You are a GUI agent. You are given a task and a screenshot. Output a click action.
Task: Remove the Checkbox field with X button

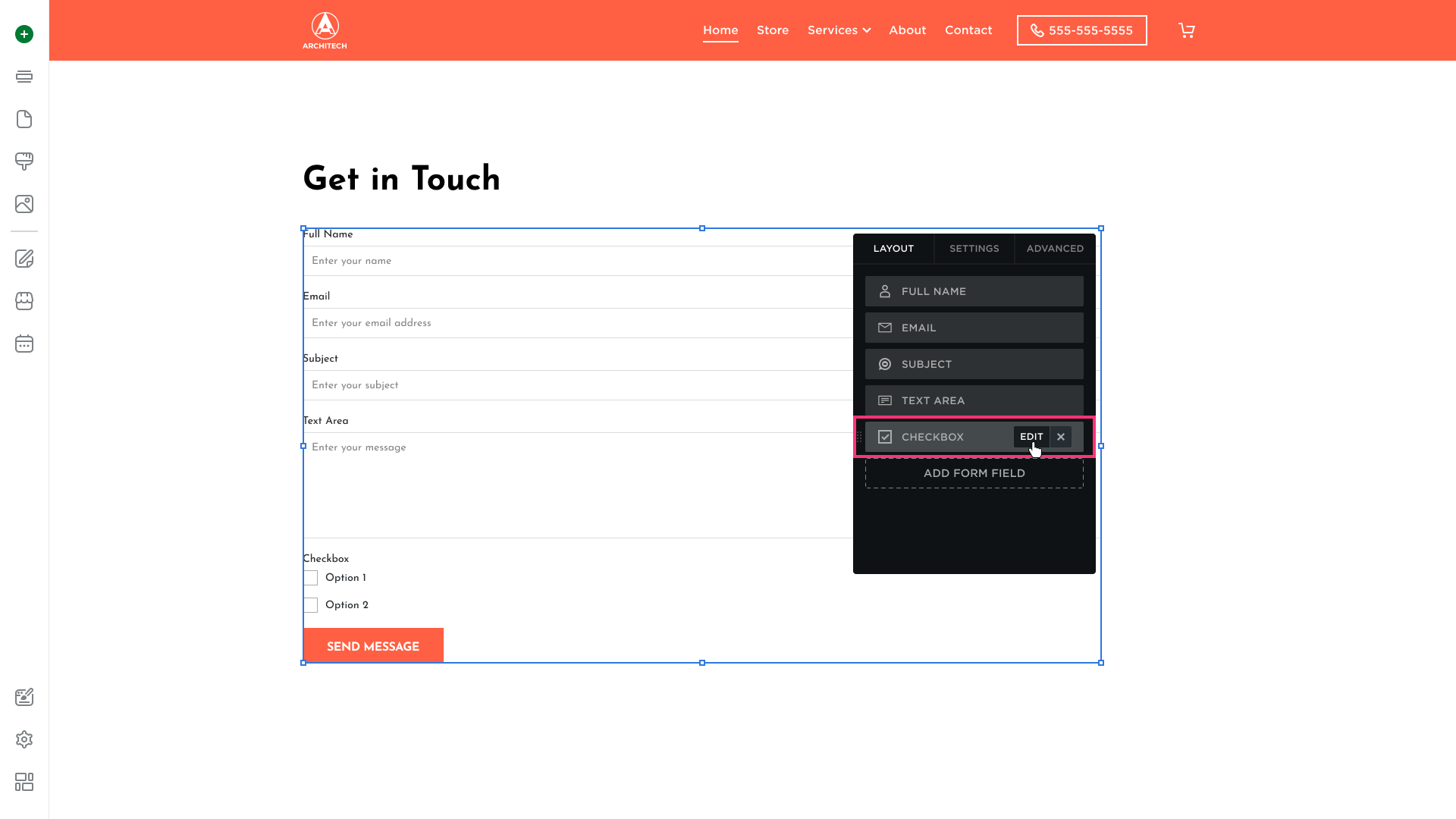click(x=1061, y=437)
